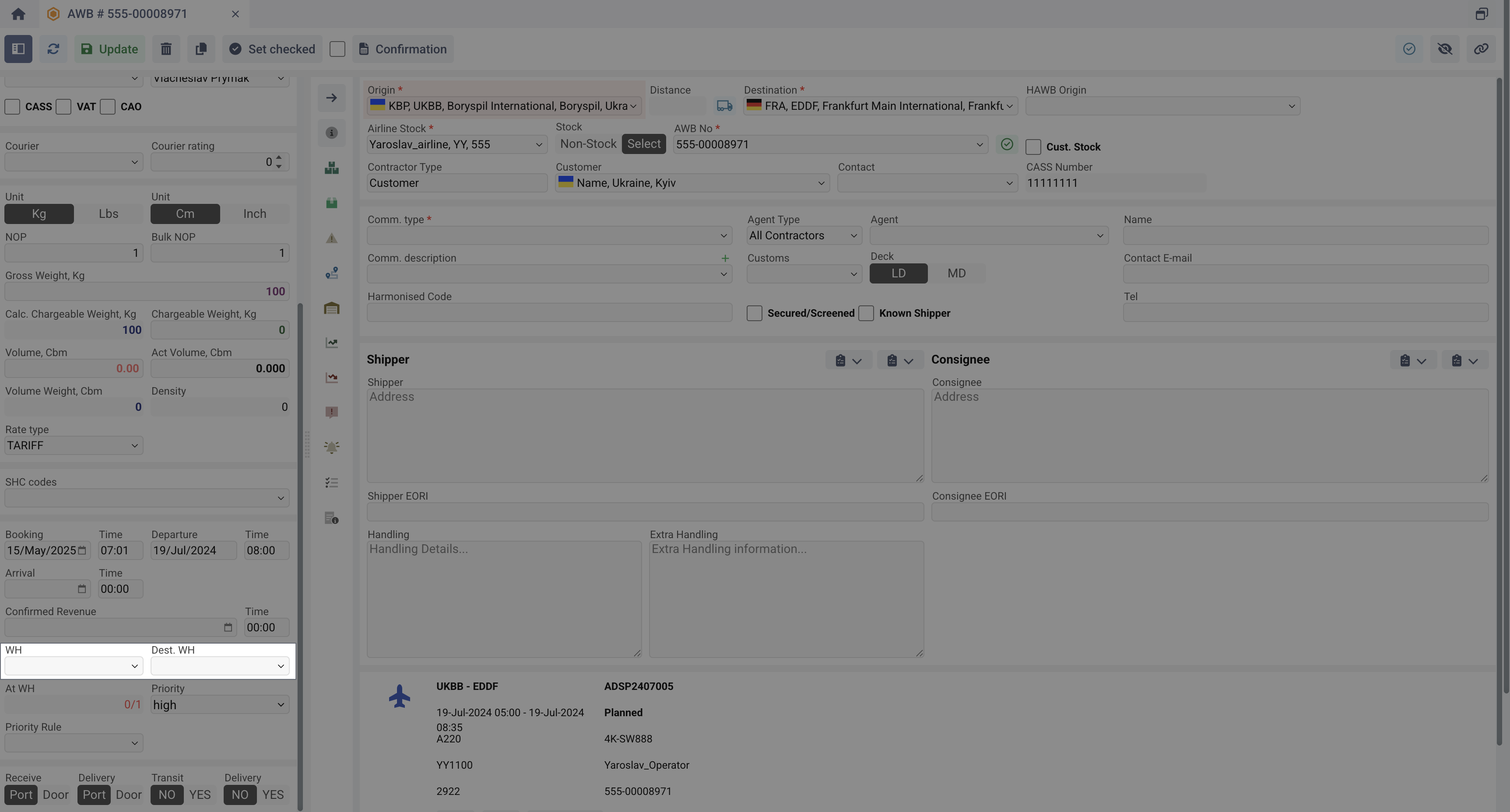This screenshot has width=1510, height=812.
Task: Check the Secured/Screened checkbox
Action: click(x=755, y=313)
